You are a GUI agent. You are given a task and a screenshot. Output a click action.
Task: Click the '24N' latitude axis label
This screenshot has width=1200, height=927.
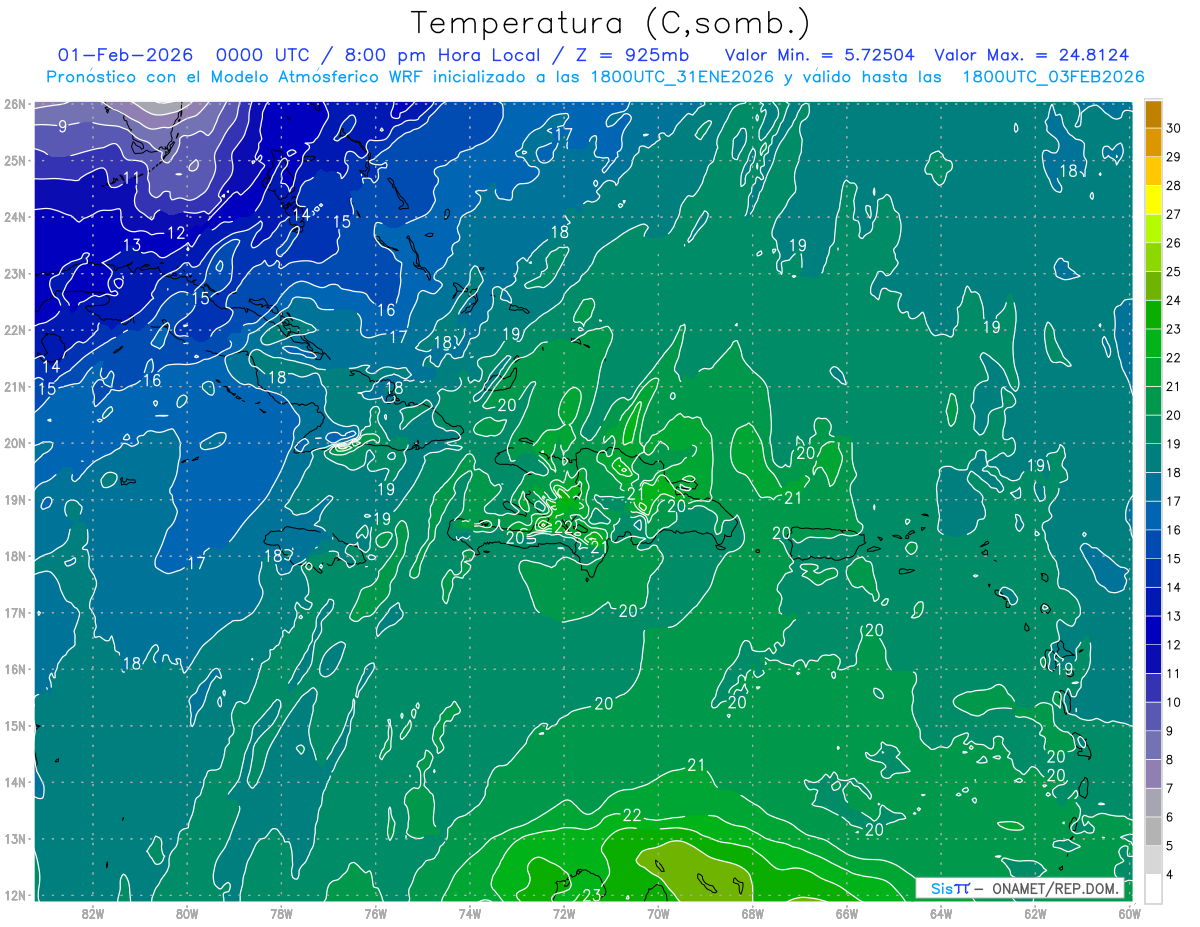[14, 217]
